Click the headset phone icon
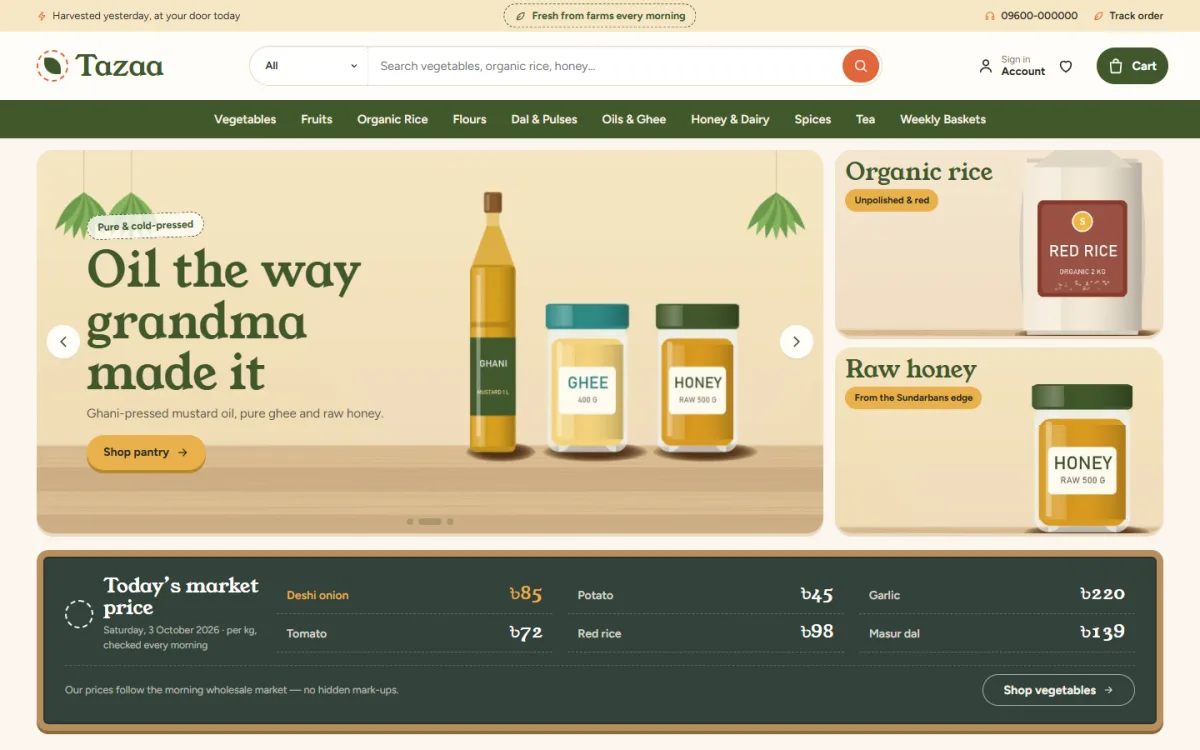The height and width of the screenshot is (750, 1200). click(x=990, y=16)
